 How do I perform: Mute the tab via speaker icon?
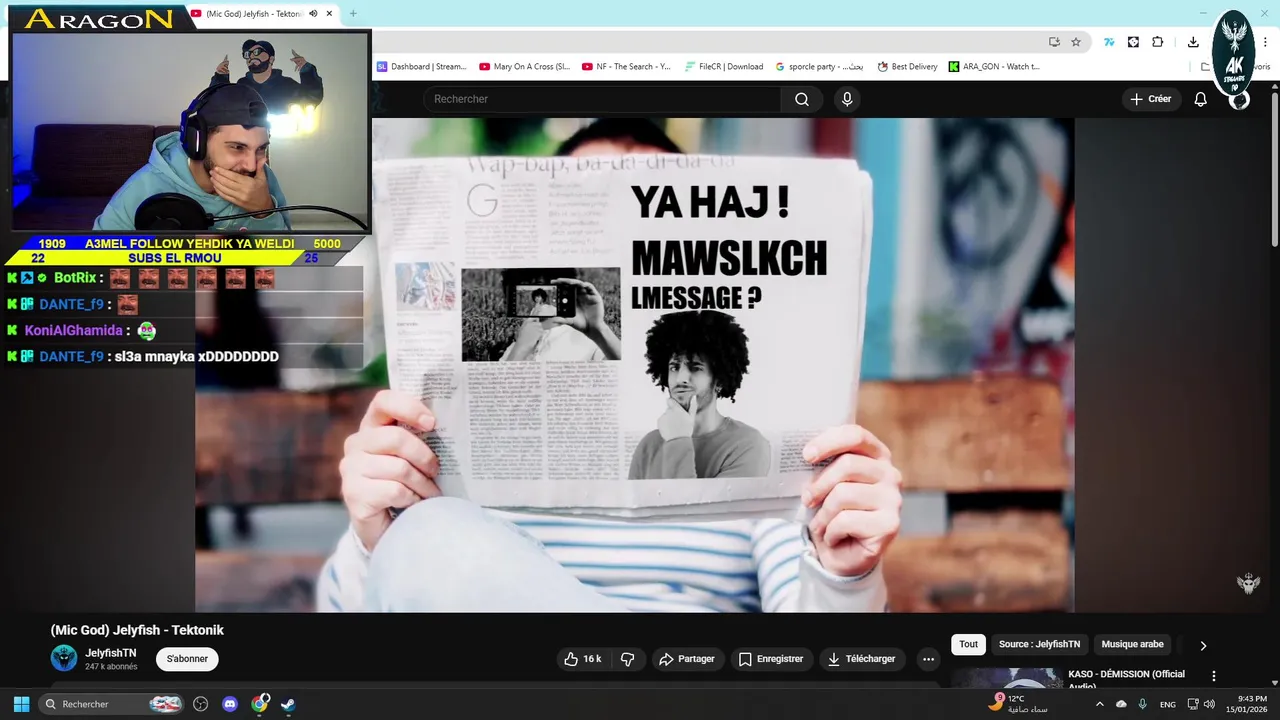coord(313,14)
